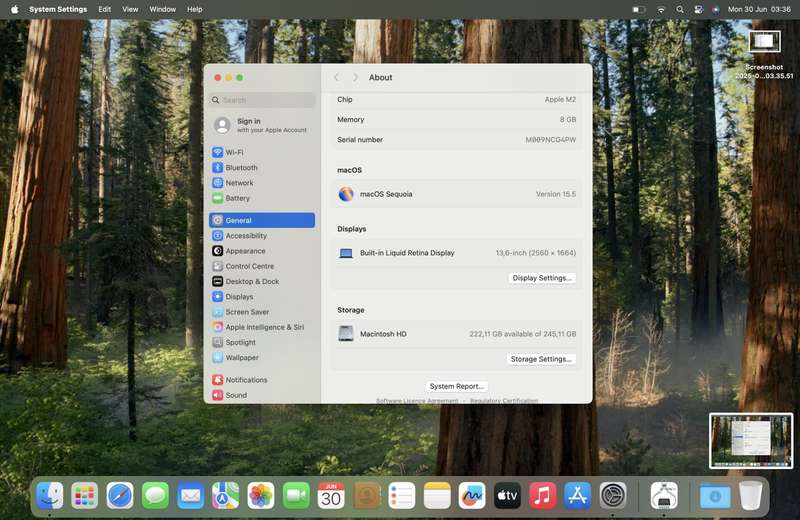Open Control Centre from menu bar
800x520 pixels.
tap(698, 9)
